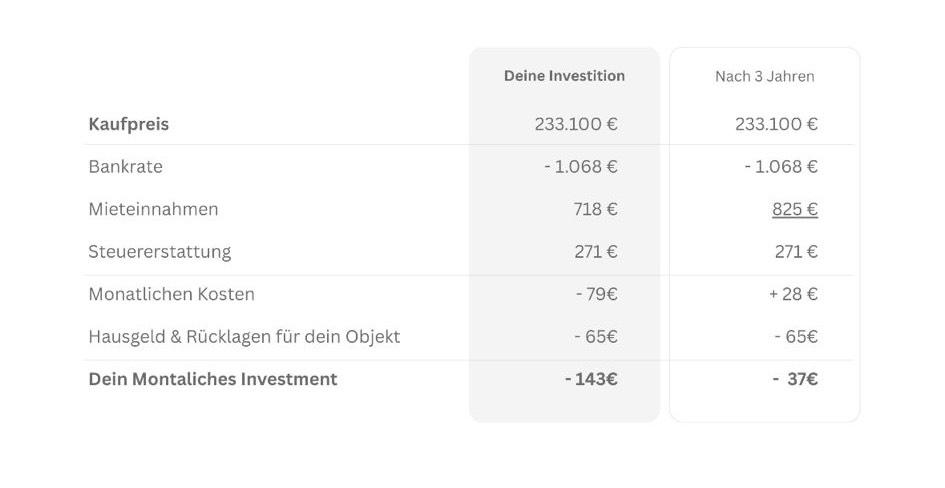Select the Bankrate row label
Viewport: 945px width, 488px height.
[125, 167]
